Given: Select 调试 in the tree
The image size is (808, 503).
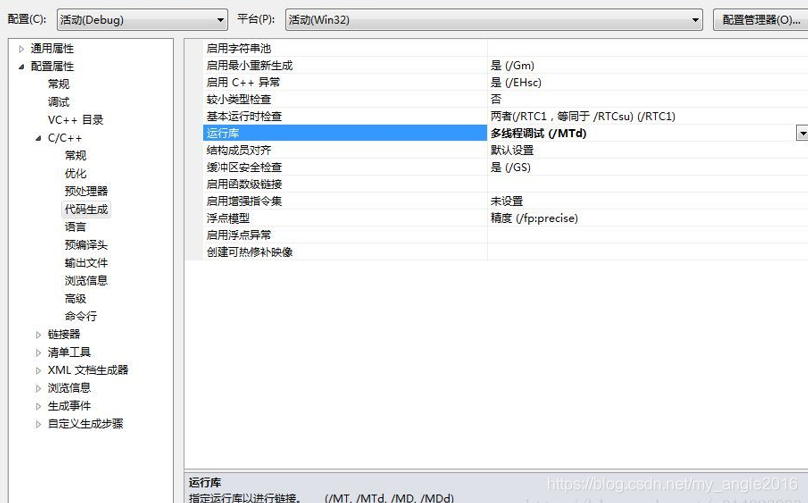Looking at the screenshot, I should [x=59, y=102].
